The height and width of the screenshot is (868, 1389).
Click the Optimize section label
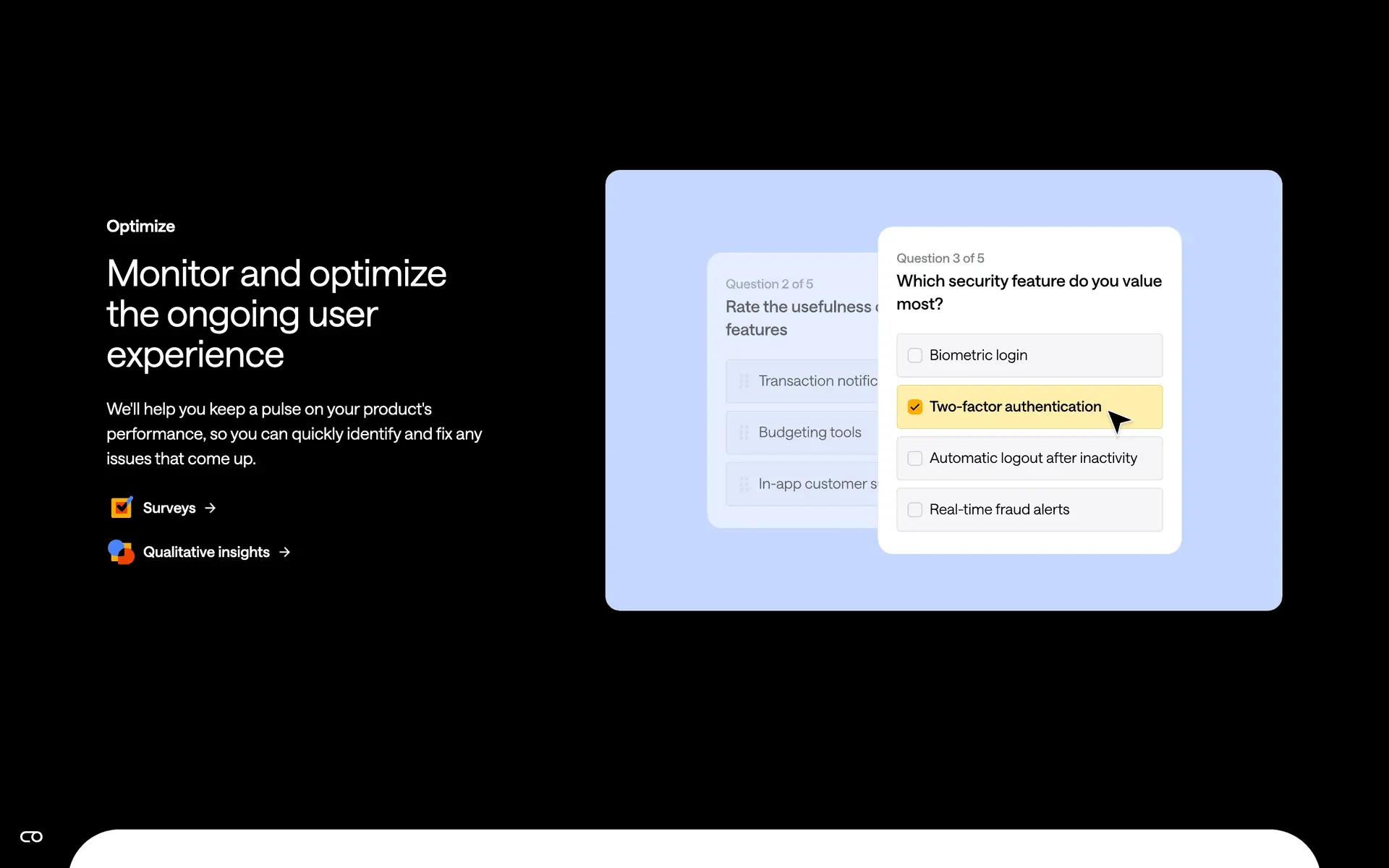[x=140, y=226]
